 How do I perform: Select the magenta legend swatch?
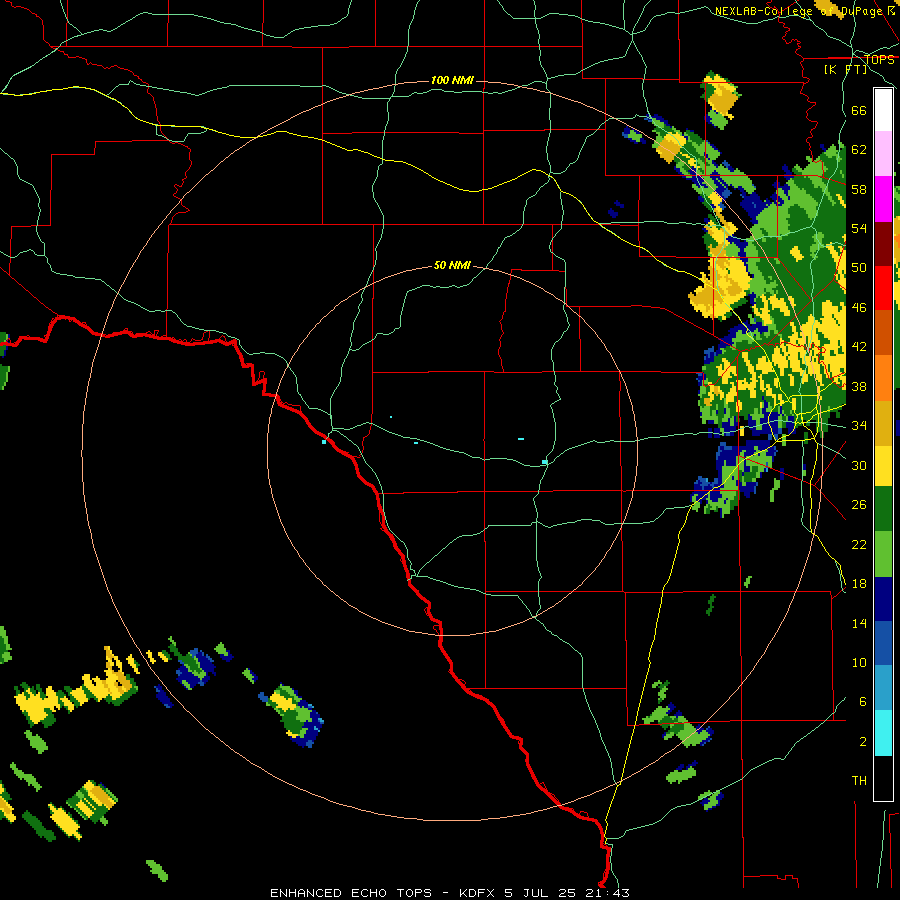(x=883, y=199)
